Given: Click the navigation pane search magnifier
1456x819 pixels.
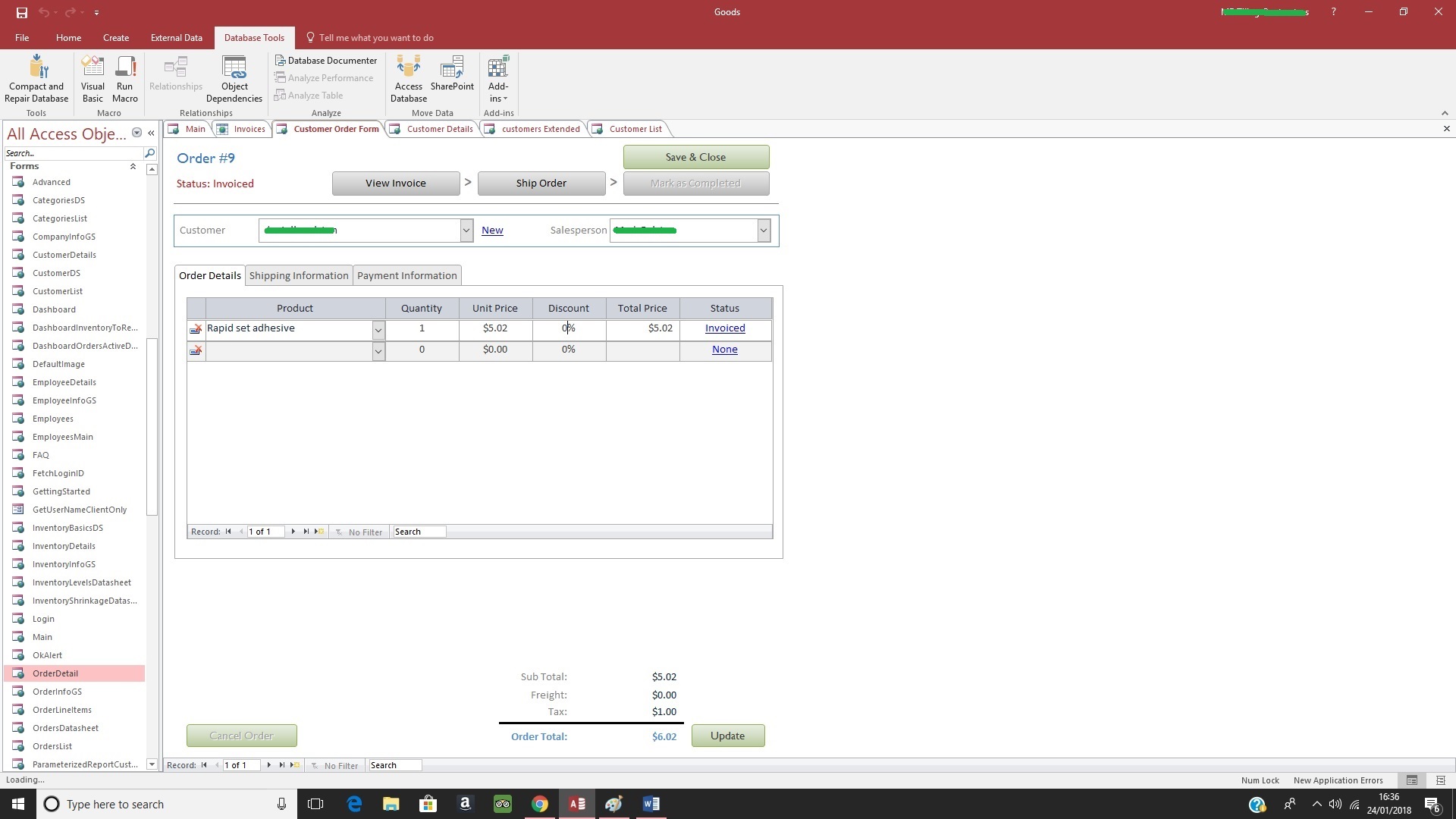Looking at the screenshot, I should tap(149, 153).
